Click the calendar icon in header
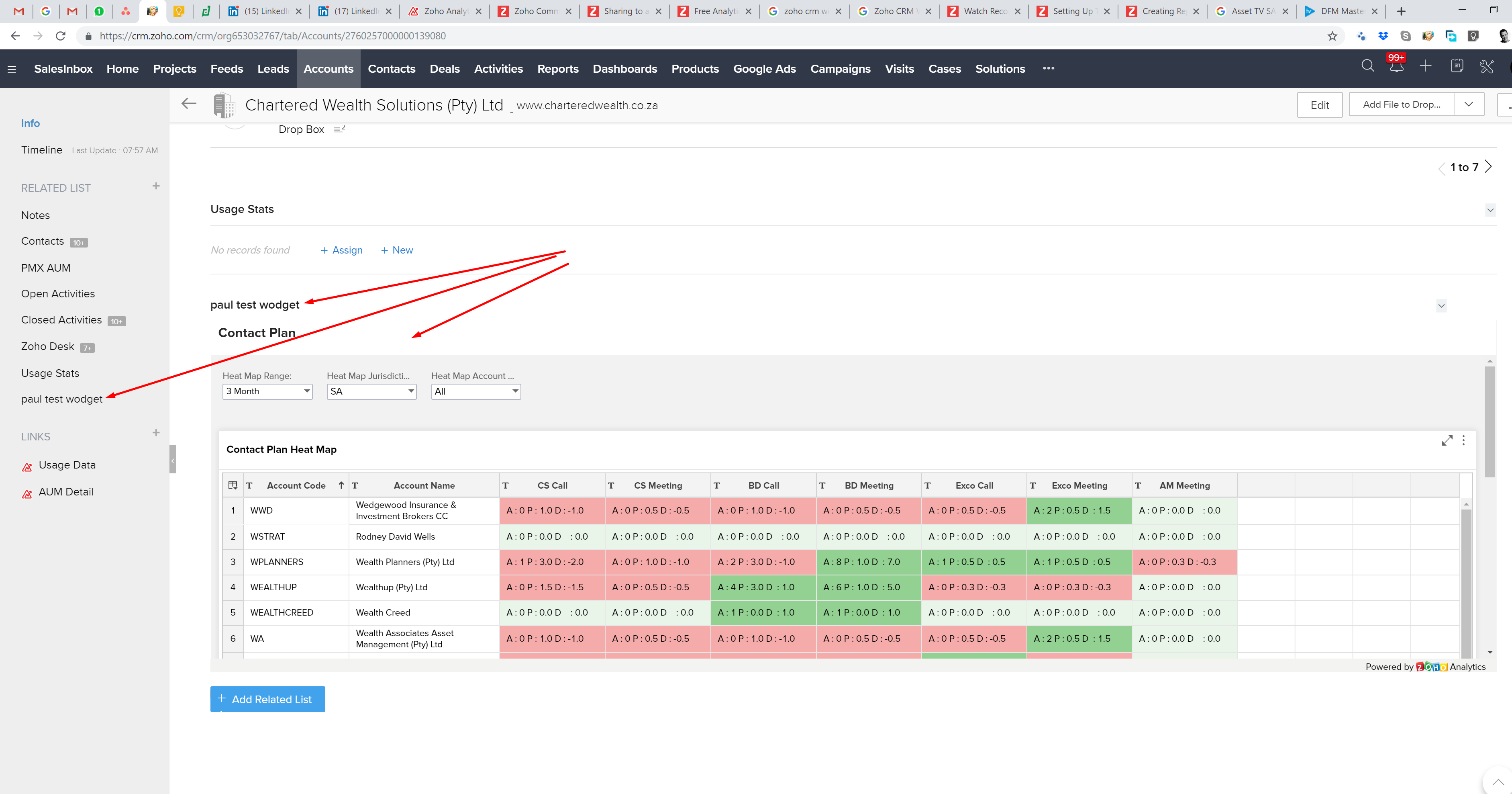The image size is (1512, 794). pos(1457,66)
